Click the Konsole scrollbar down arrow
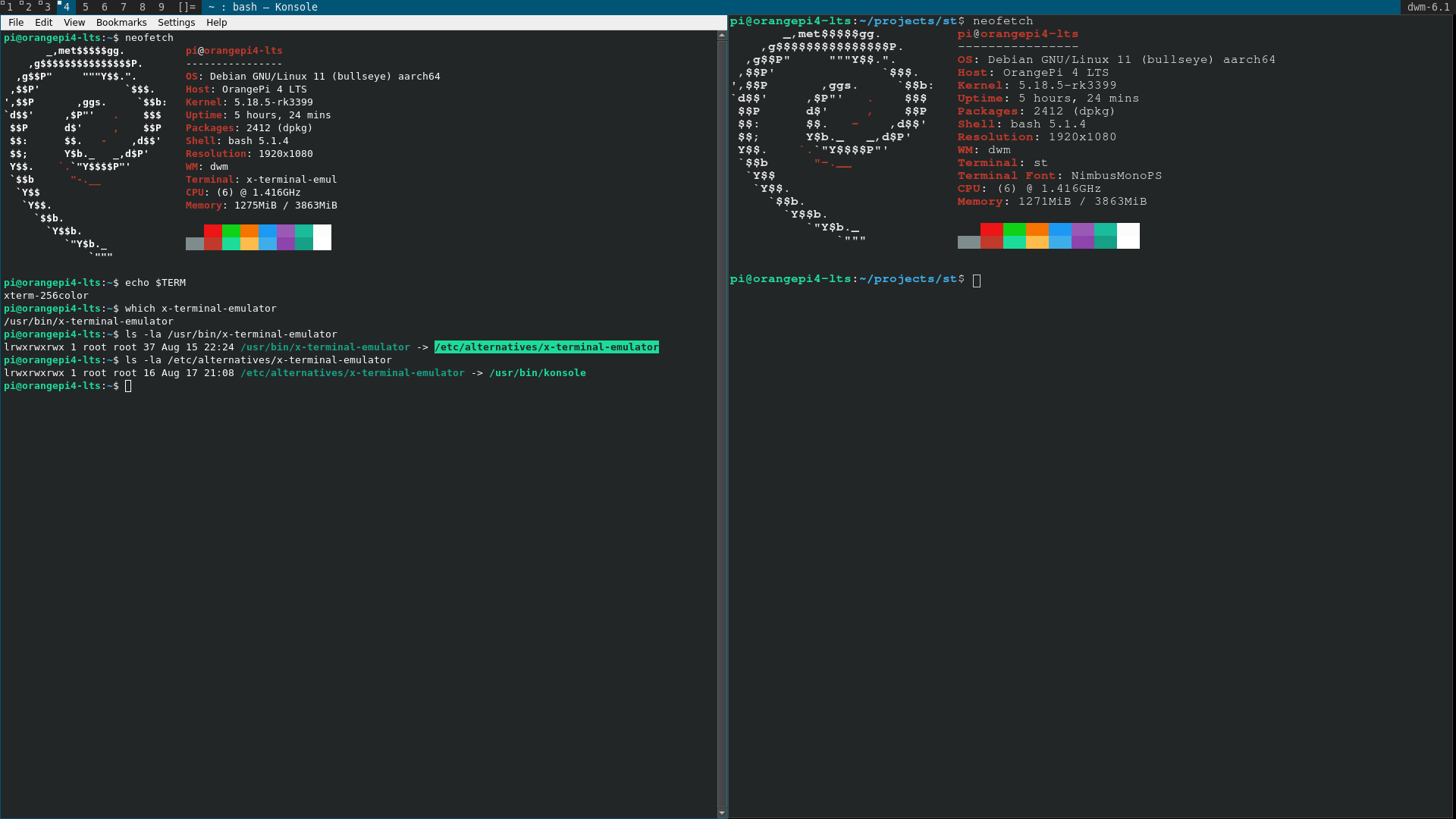This screenshot has height=819, width=1456. coord(722,812)
